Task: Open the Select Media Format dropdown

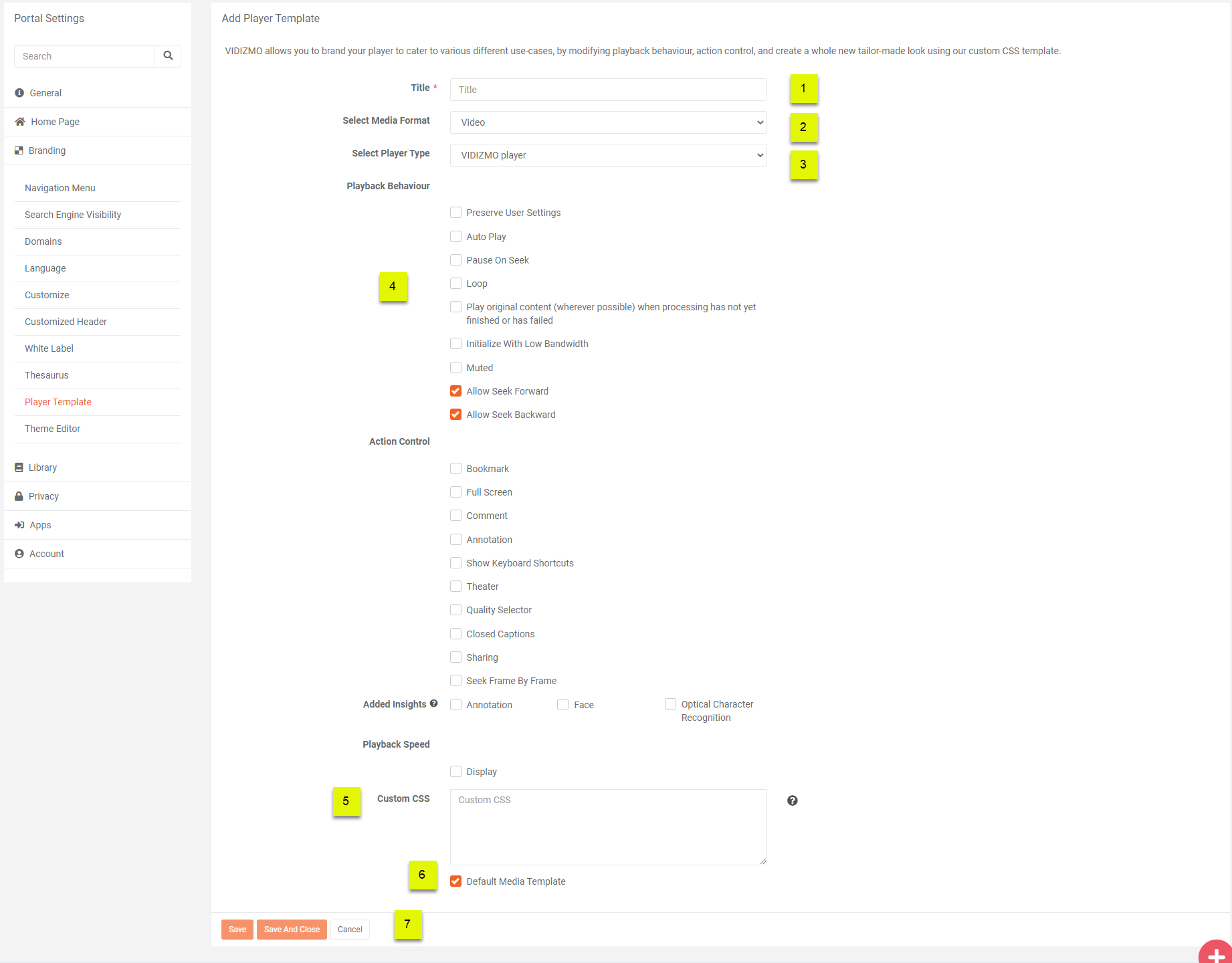Action: 608,122
